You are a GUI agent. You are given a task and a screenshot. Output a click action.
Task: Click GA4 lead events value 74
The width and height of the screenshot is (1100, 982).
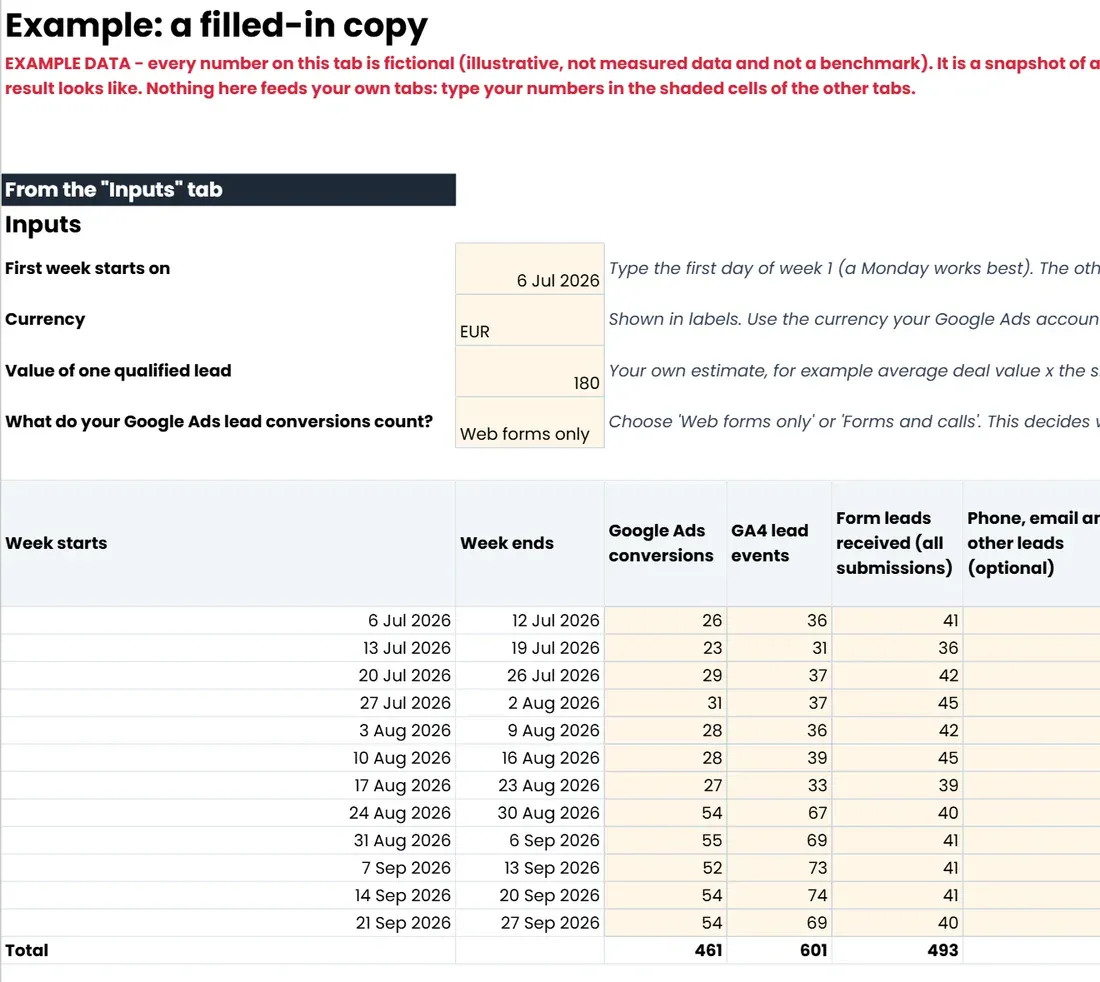pos(779,896)
